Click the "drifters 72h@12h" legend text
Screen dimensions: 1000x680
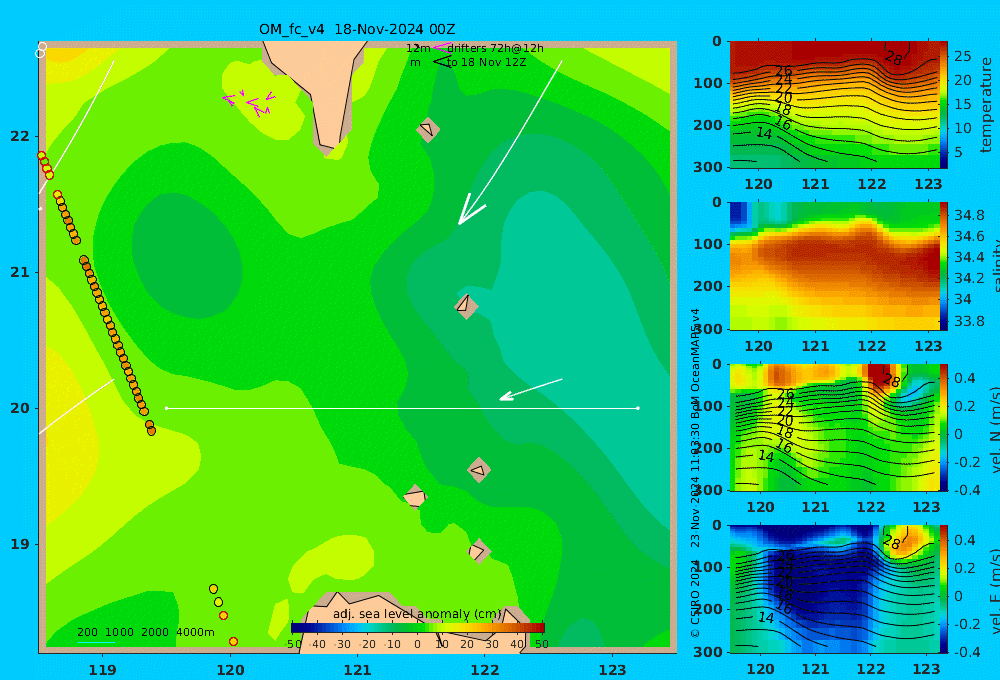[495, 48]
